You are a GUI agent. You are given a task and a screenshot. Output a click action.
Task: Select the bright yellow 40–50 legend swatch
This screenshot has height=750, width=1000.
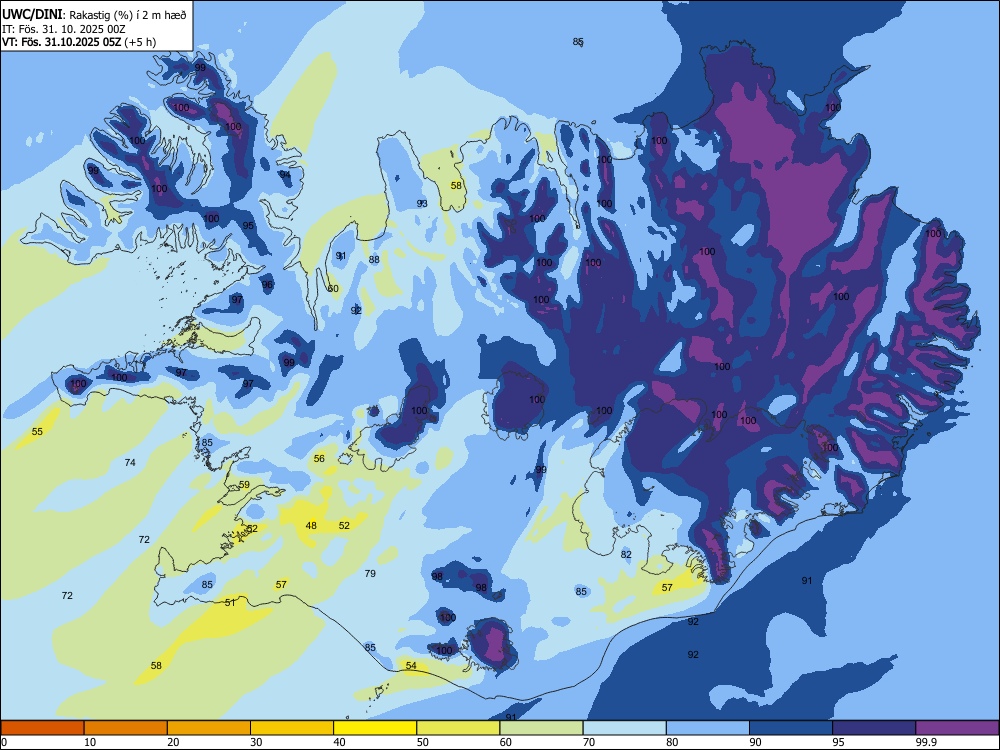coord(375,728)
